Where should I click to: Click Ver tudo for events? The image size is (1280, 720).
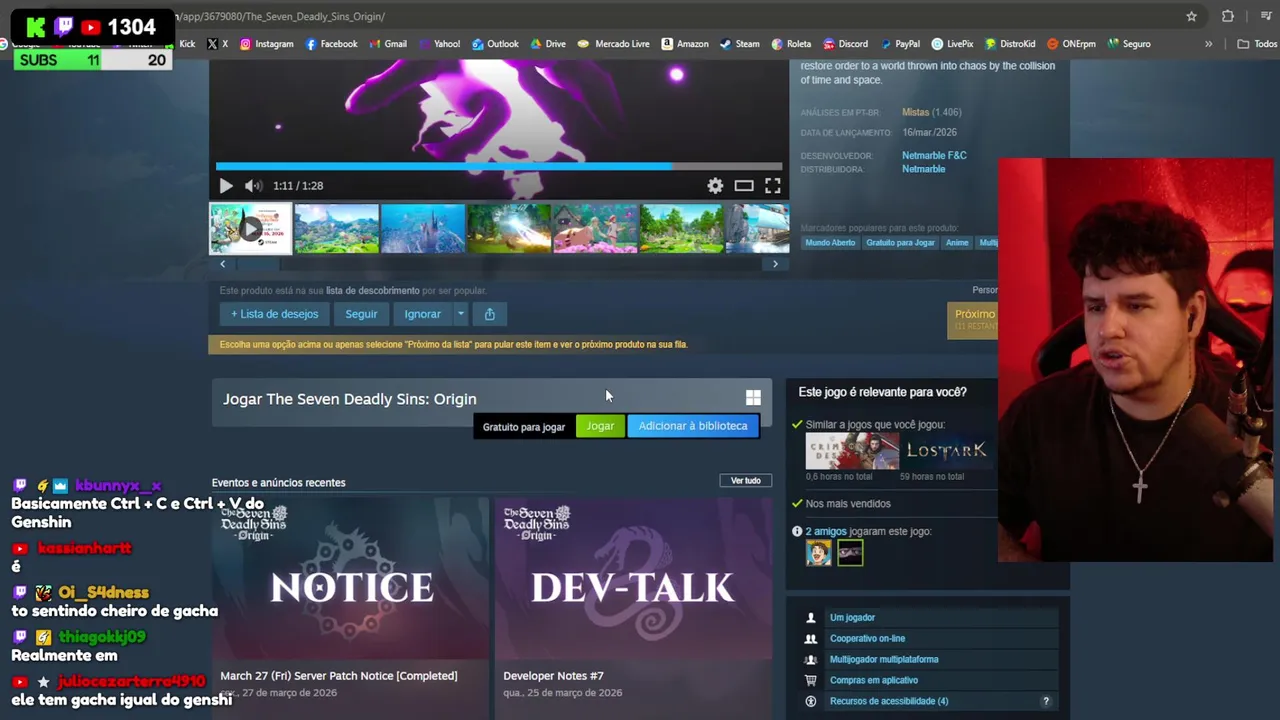[745, 481]
